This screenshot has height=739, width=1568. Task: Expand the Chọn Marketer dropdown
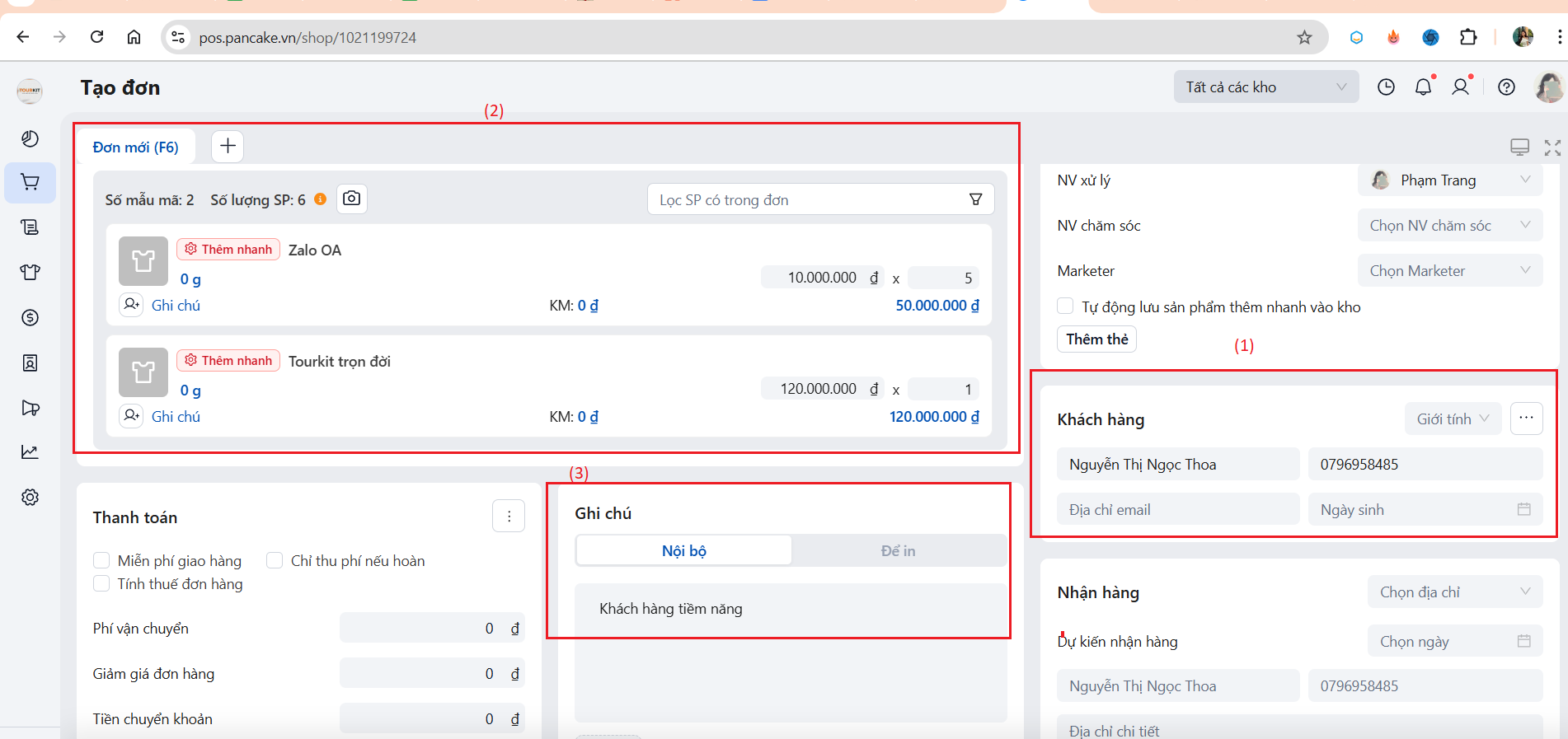(1449, 271)
